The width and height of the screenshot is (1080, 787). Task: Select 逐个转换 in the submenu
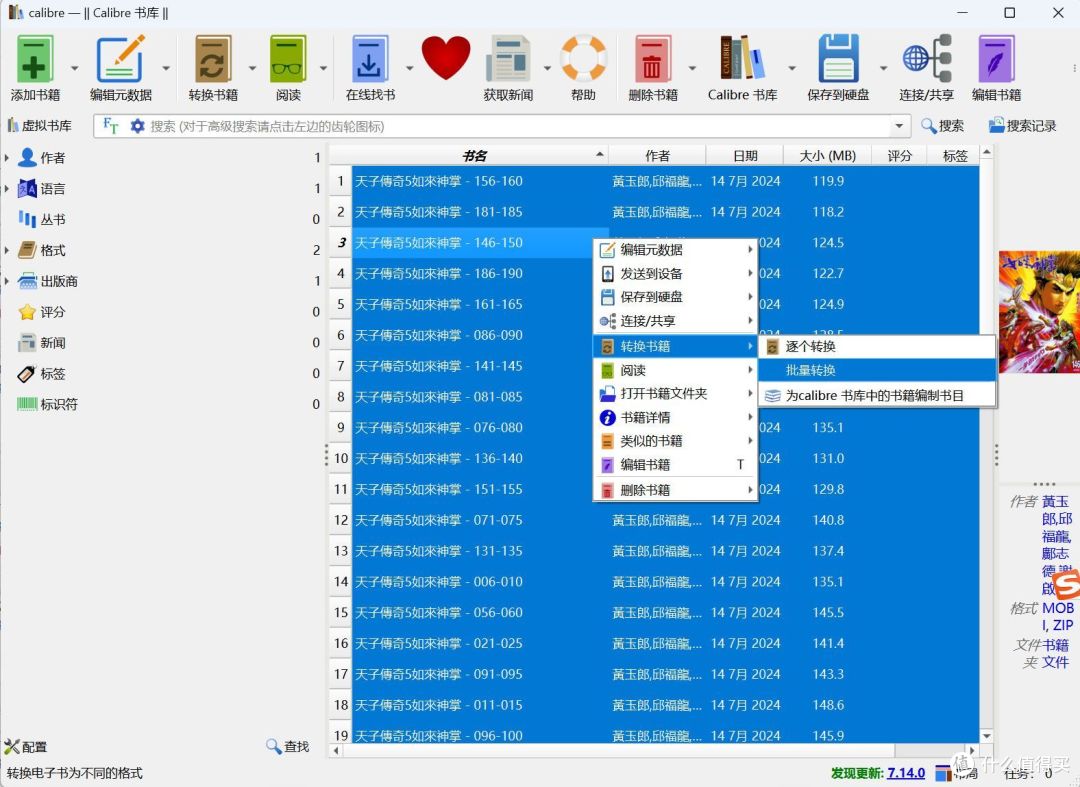[x=877, y=346]
